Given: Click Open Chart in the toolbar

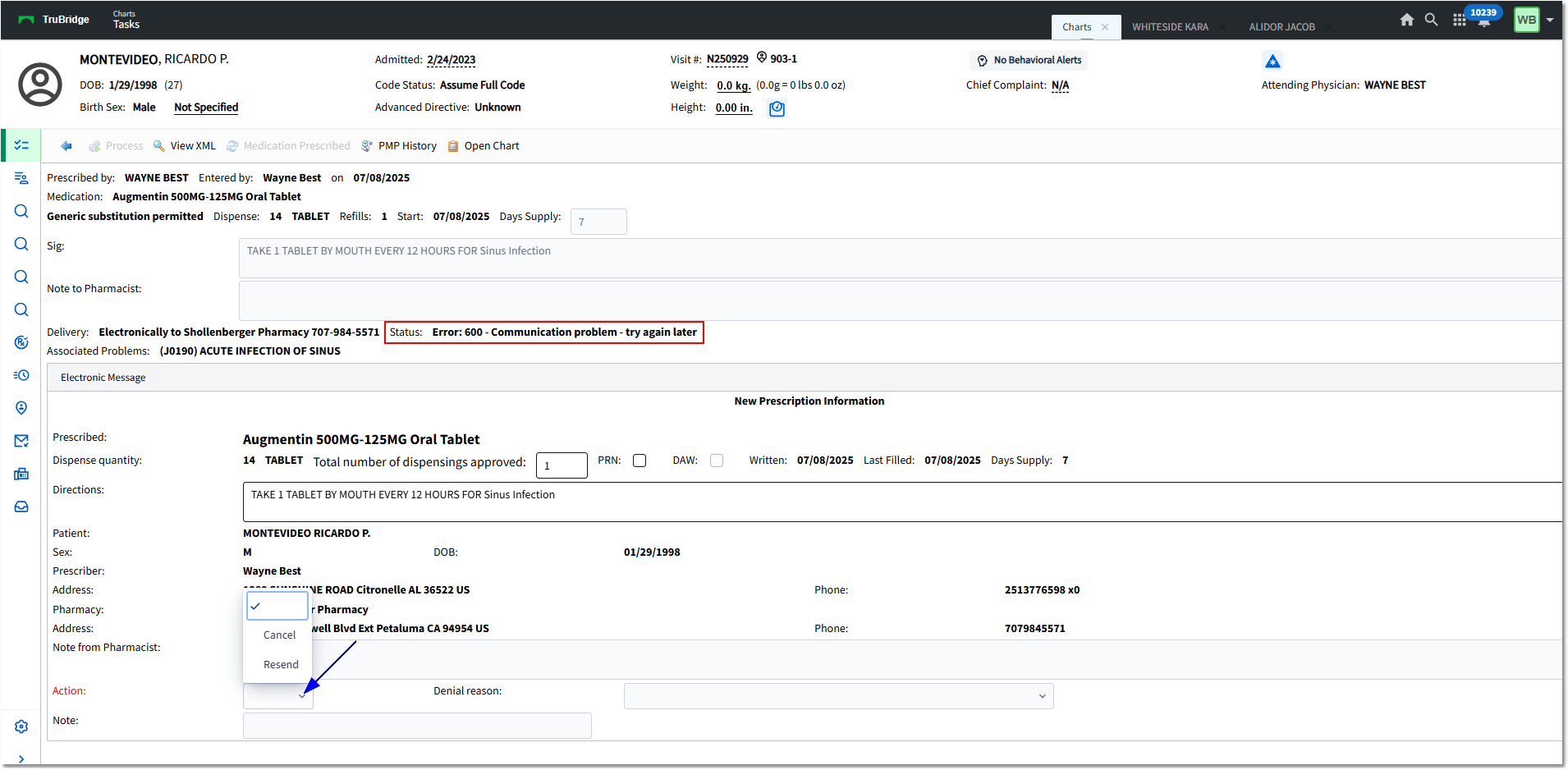Looking at the screenshot, I should click(x=484, y=146).
